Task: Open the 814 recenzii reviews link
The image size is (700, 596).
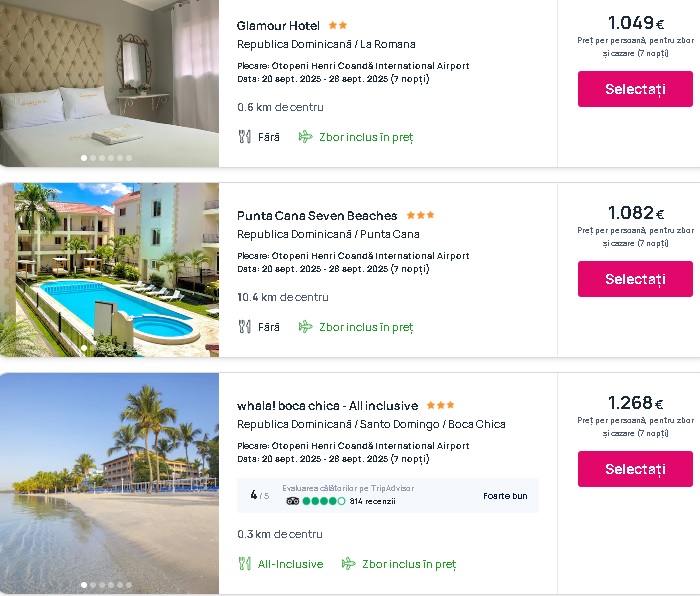Action: (373, 501)
